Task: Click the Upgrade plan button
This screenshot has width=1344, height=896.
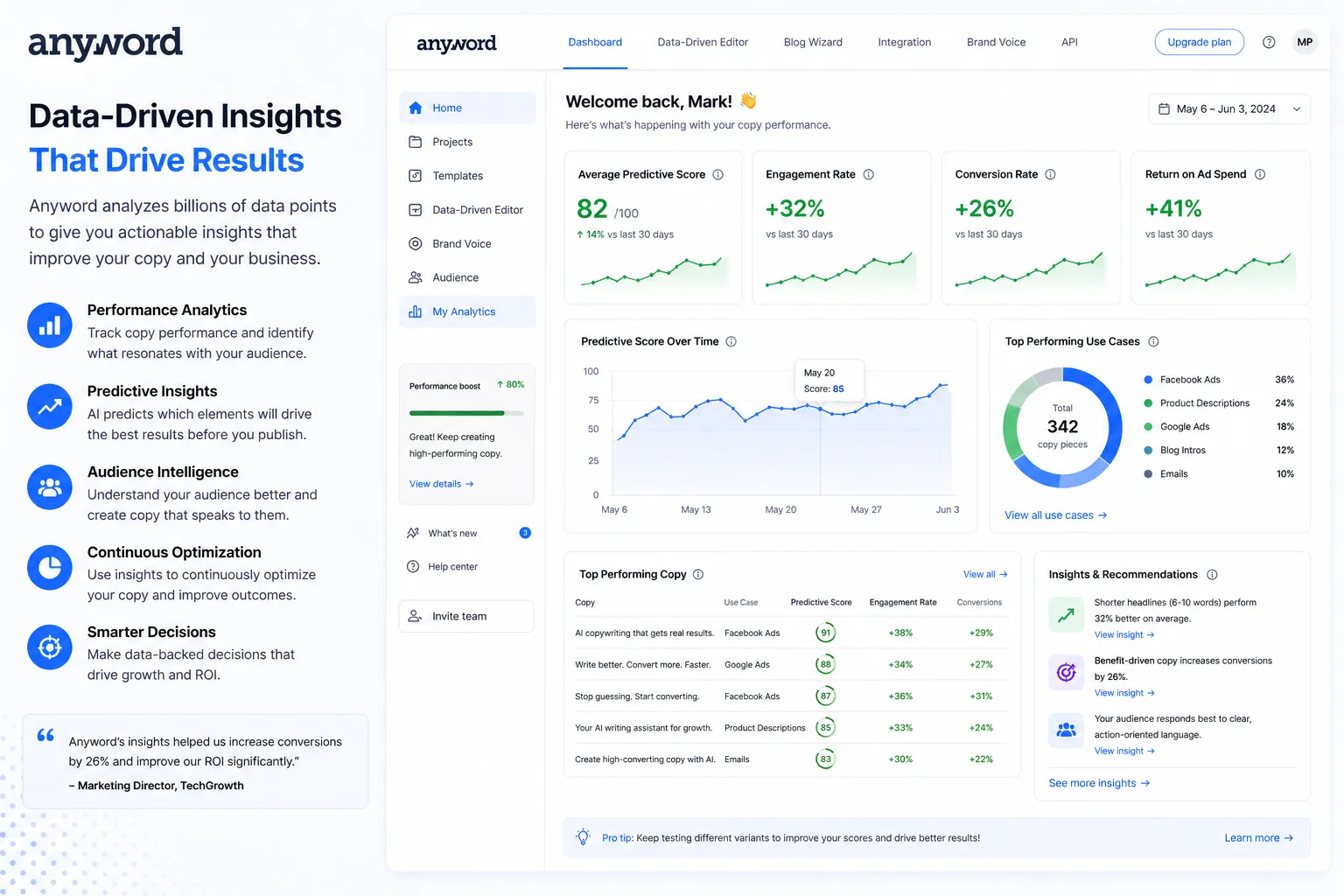Action: (x=1199, y=42)
